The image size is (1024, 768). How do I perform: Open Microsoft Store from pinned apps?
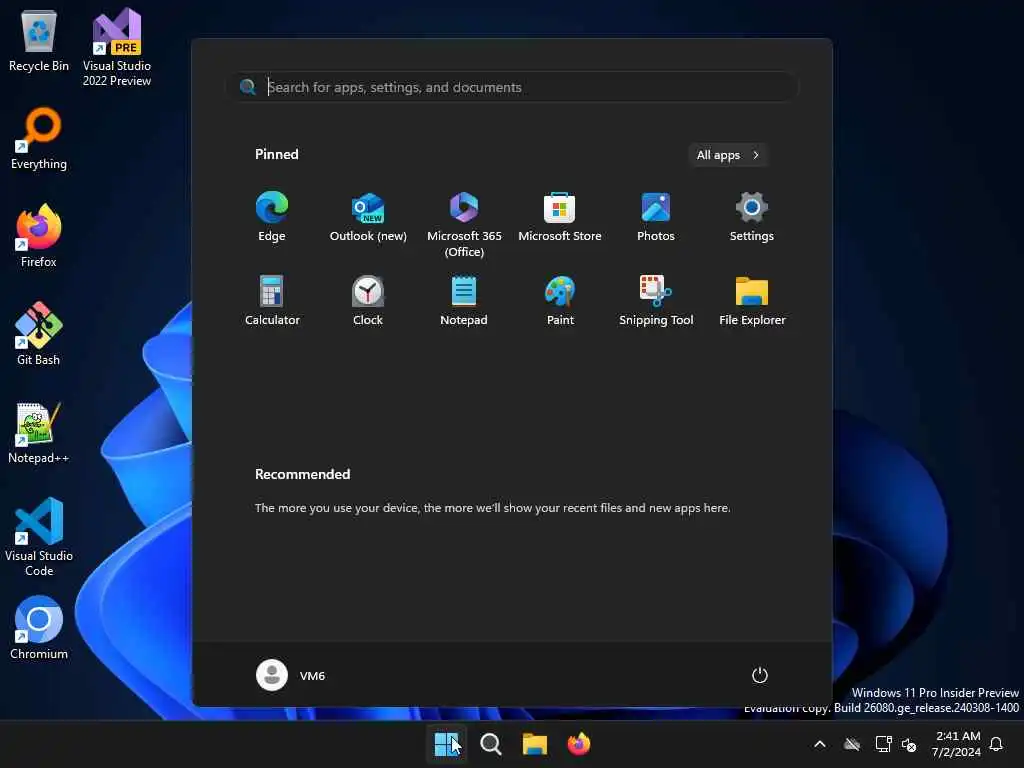click(560, 217)
